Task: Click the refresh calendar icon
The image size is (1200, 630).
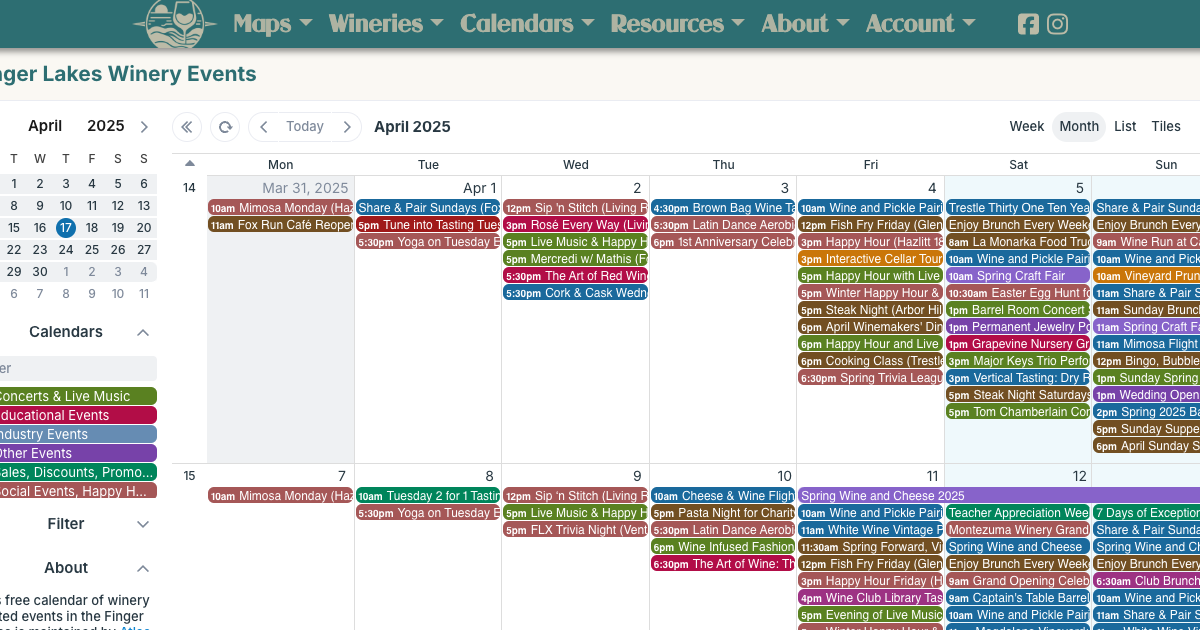Action: click(225, 127)
